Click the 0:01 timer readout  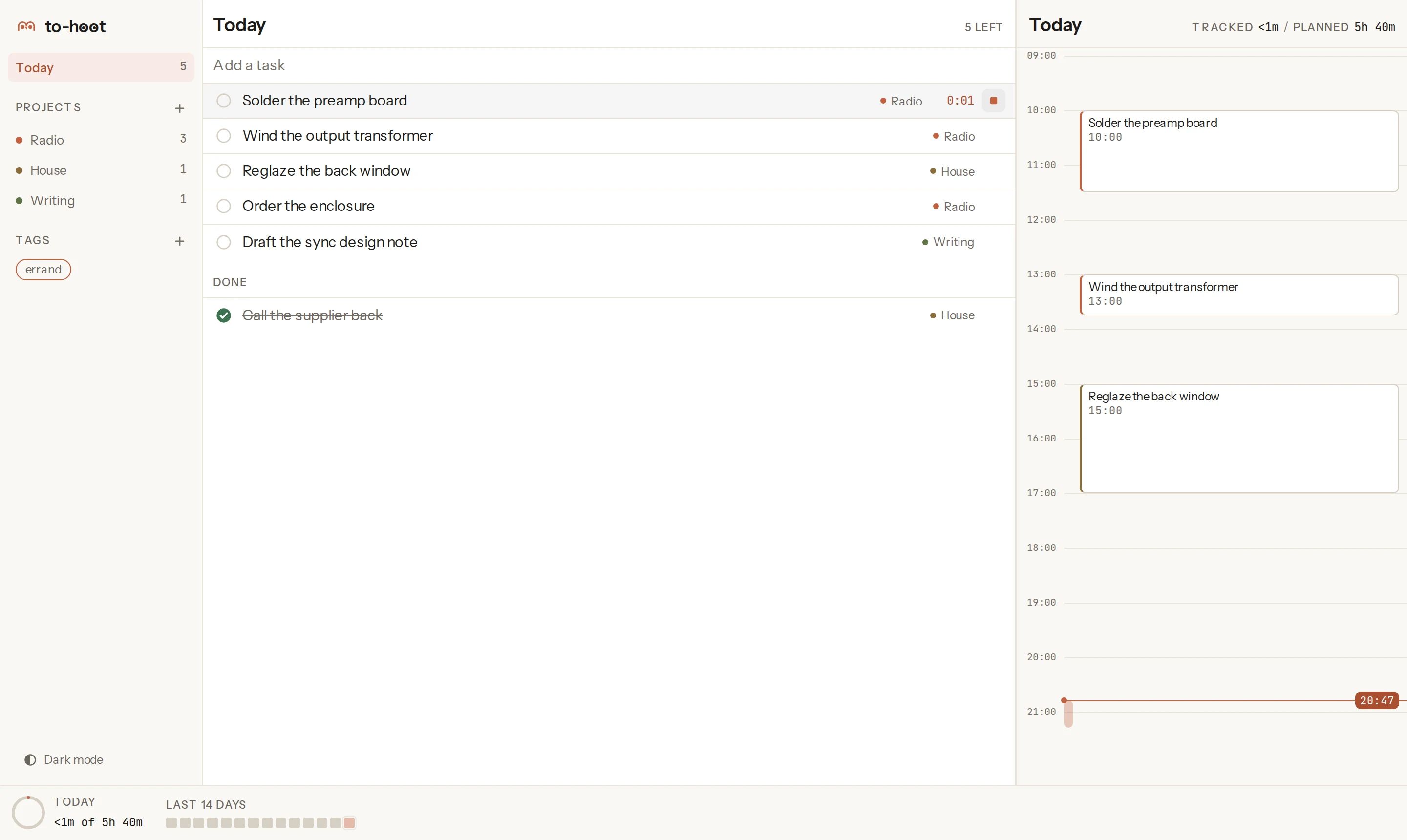(x=960, y=101)
